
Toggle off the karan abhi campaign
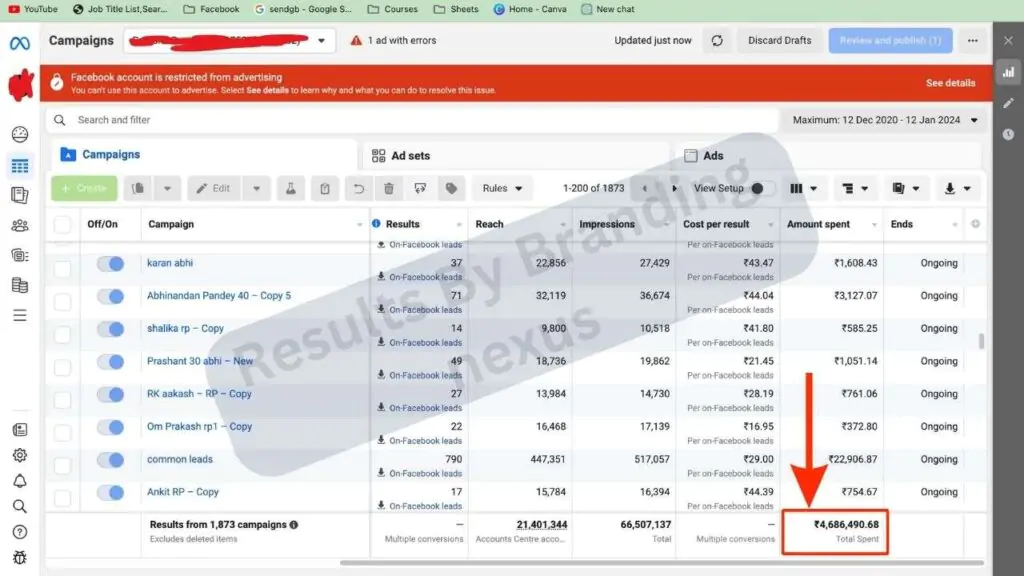click(110, 264)
